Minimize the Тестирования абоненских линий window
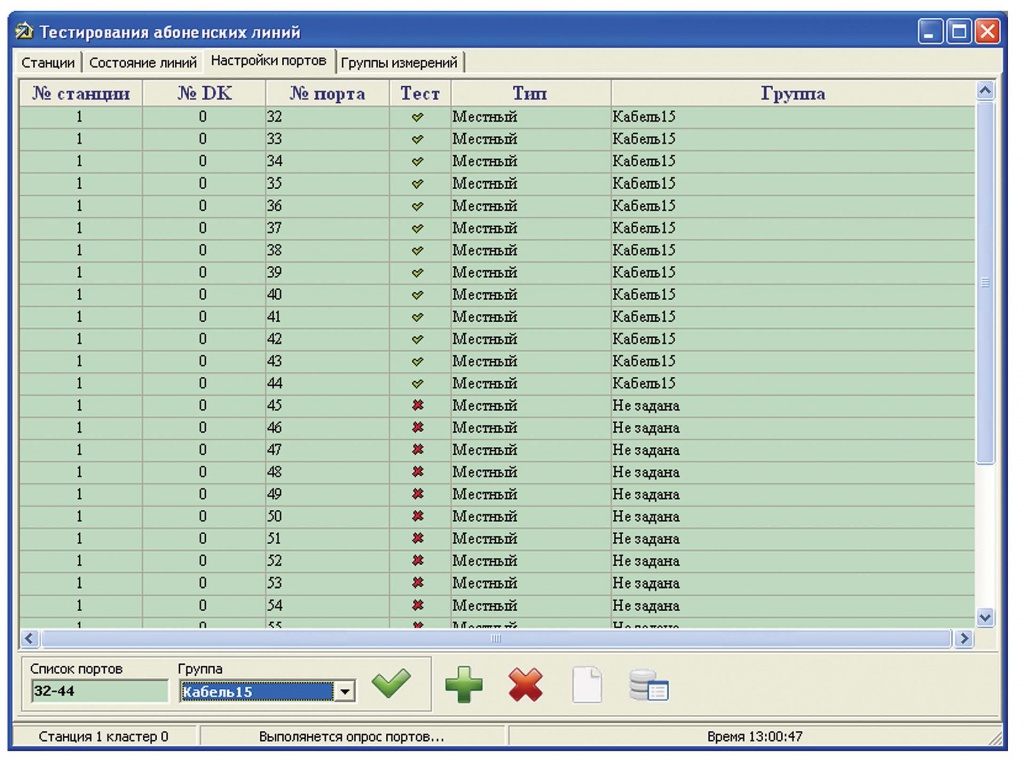This screenshot has height=761, width=1024. coord(930,31)
